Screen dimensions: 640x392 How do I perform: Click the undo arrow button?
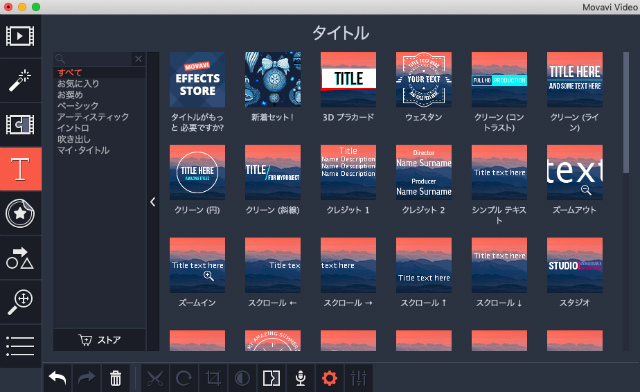58,379
